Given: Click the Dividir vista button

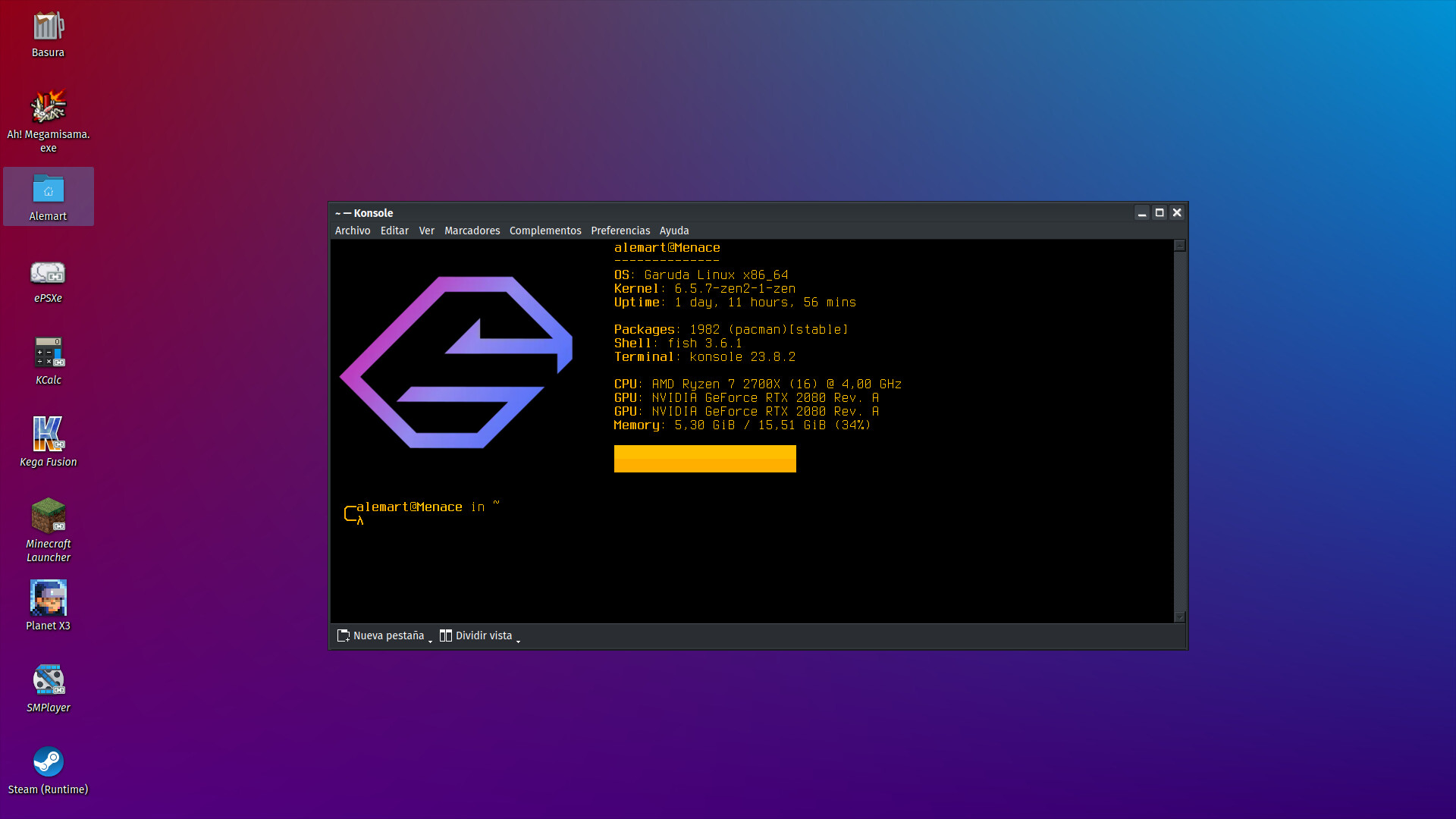Looking at the screenshot, I should coord(476,635).
